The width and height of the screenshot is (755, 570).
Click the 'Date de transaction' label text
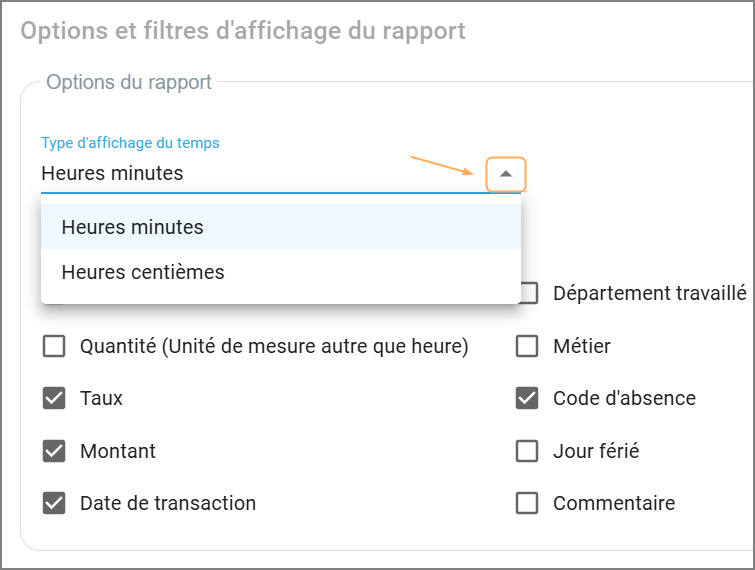[168, 503]
